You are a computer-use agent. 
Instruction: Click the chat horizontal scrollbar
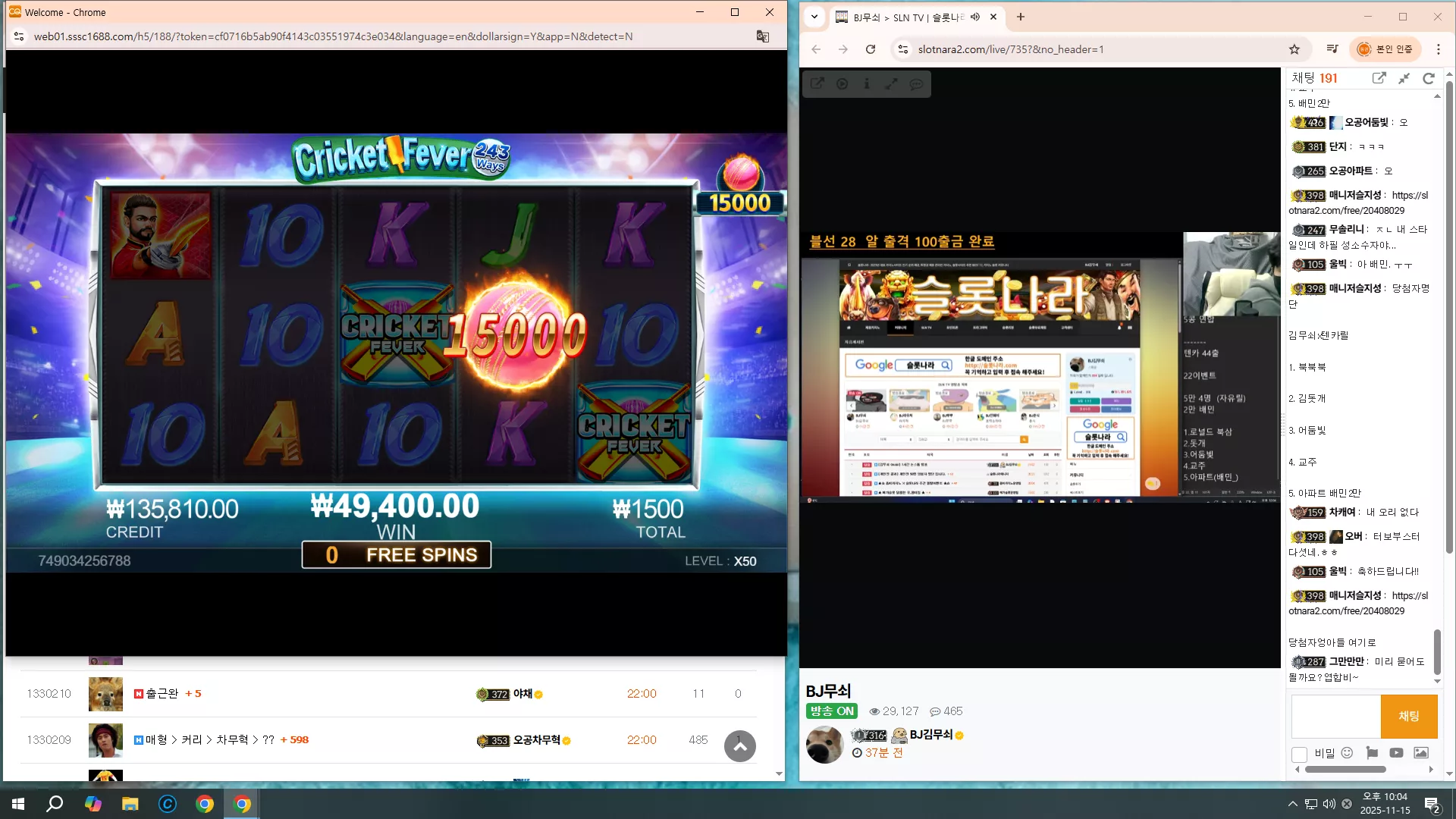tap(1345, 770)
